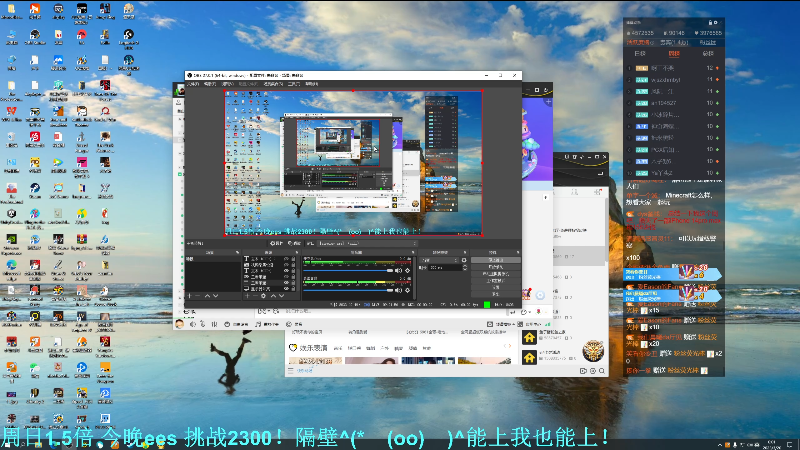Viewport: 800px width, 450px height.
Task: Open settings gear of lower mixer channel
Action: point(408,290)
